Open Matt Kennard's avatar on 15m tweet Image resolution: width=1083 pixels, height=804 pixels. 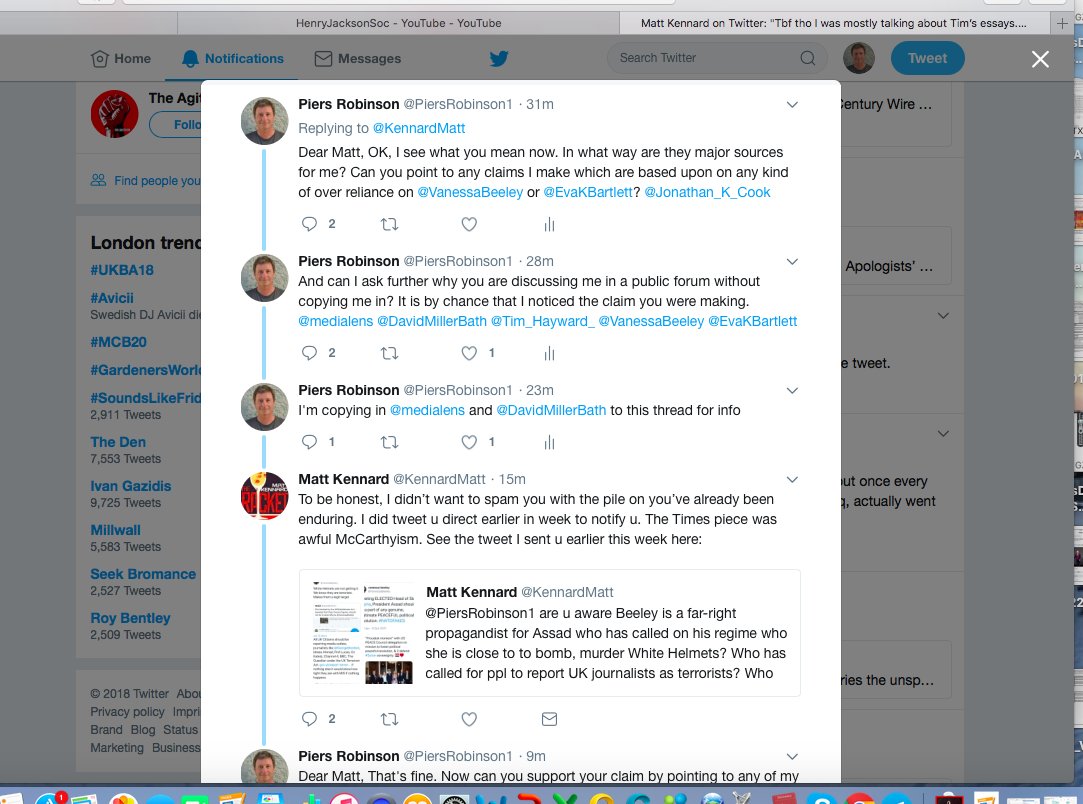click(x=265, y=496)
